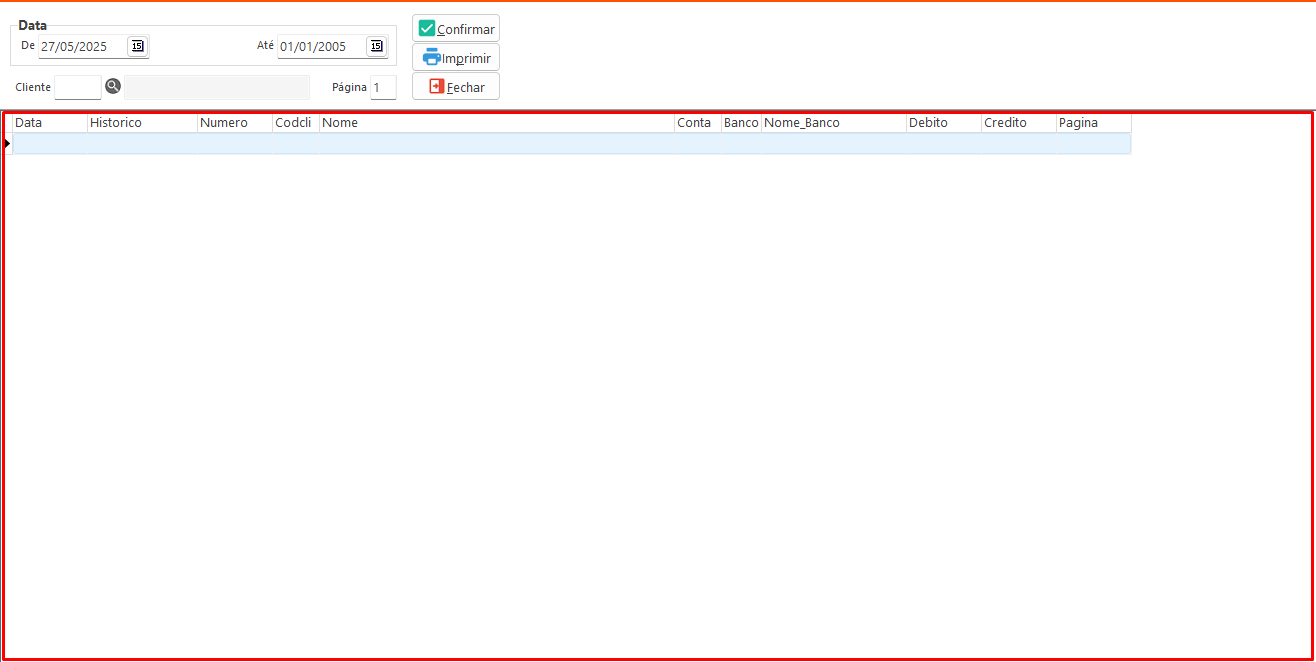Click the Página number field
This screenshot has height=662, width=1316.
pyautogui.click(x=383, y=88)
